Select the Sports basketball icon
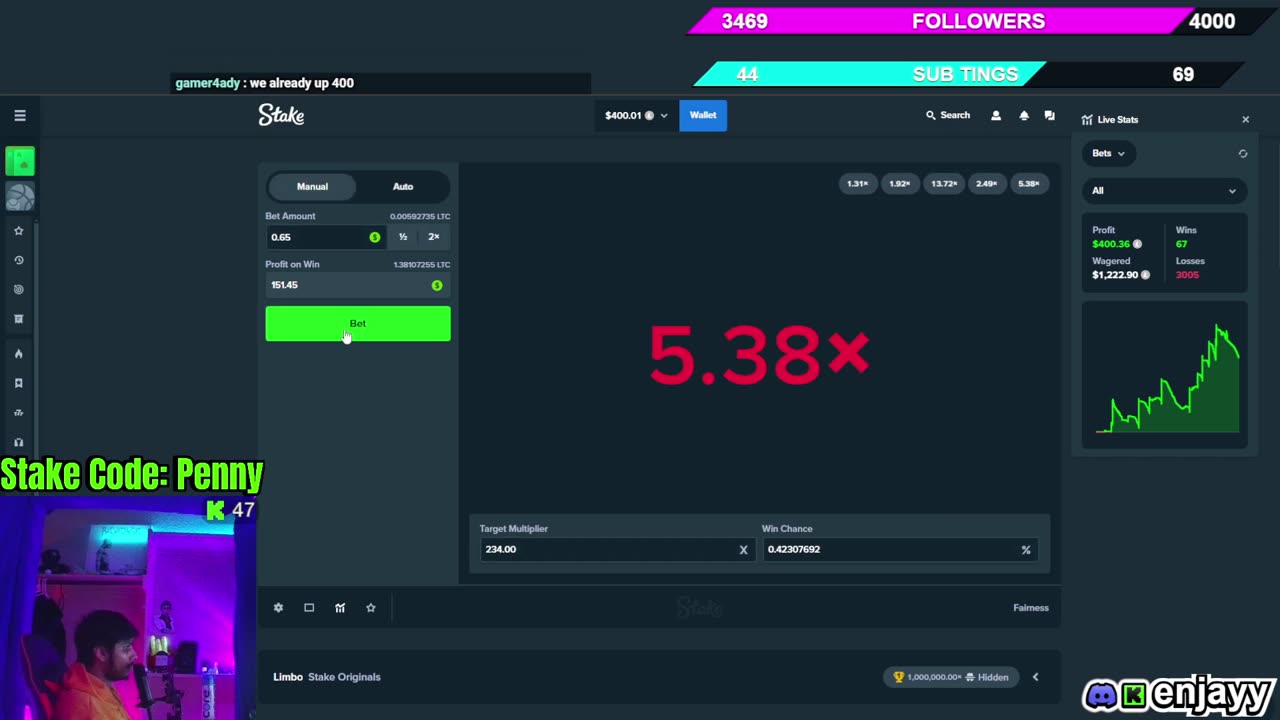The height and width of the screenshot is (720, 1280). point(20,197)
